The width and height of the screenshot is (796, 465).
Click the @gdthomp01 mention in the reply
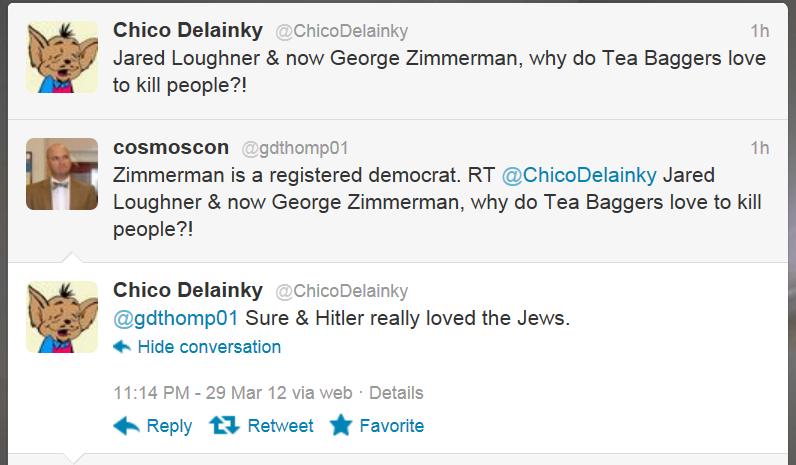[176, 319]
